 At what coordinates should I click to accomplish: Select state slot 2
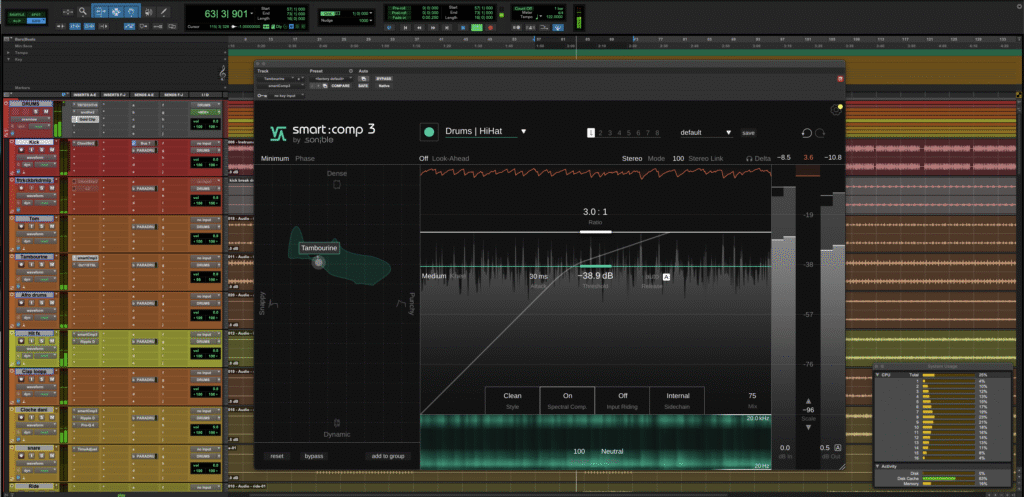click(600, 133)
